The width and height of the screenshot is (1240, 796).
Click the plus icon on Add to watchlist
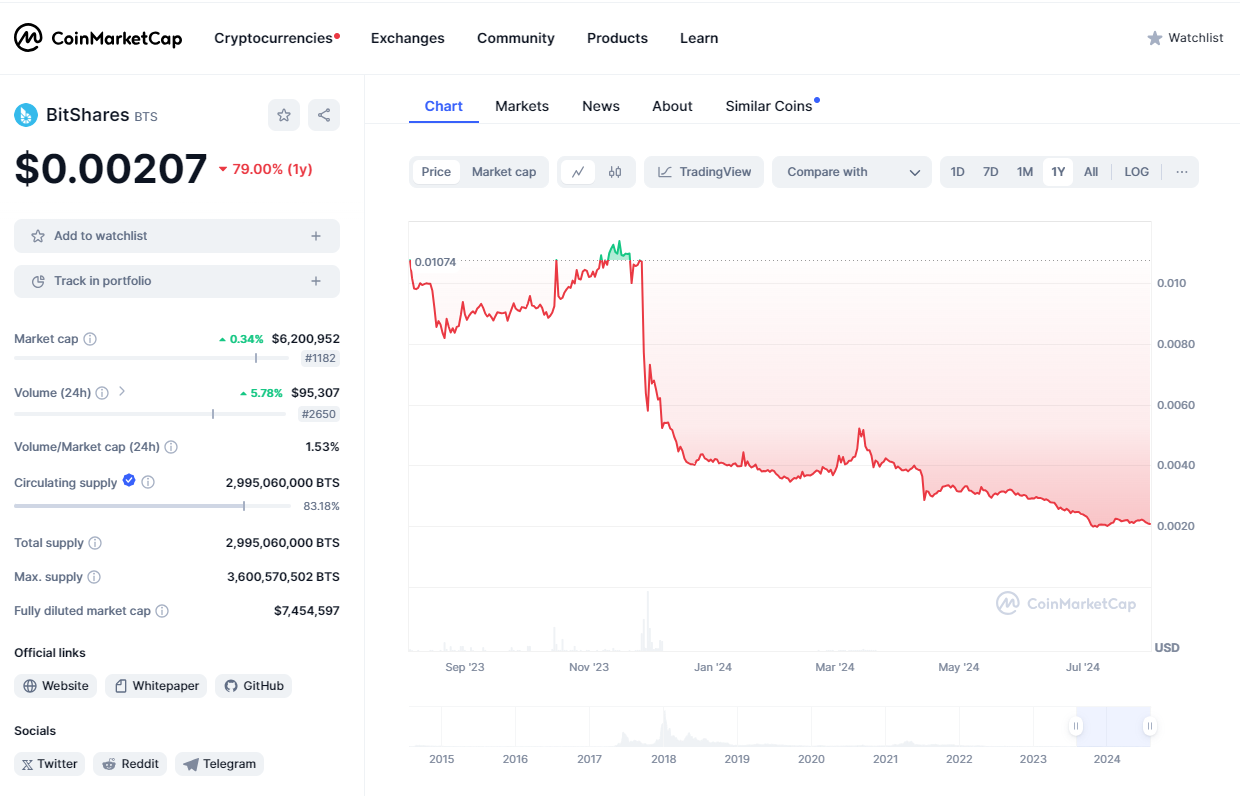pos(316,236)
